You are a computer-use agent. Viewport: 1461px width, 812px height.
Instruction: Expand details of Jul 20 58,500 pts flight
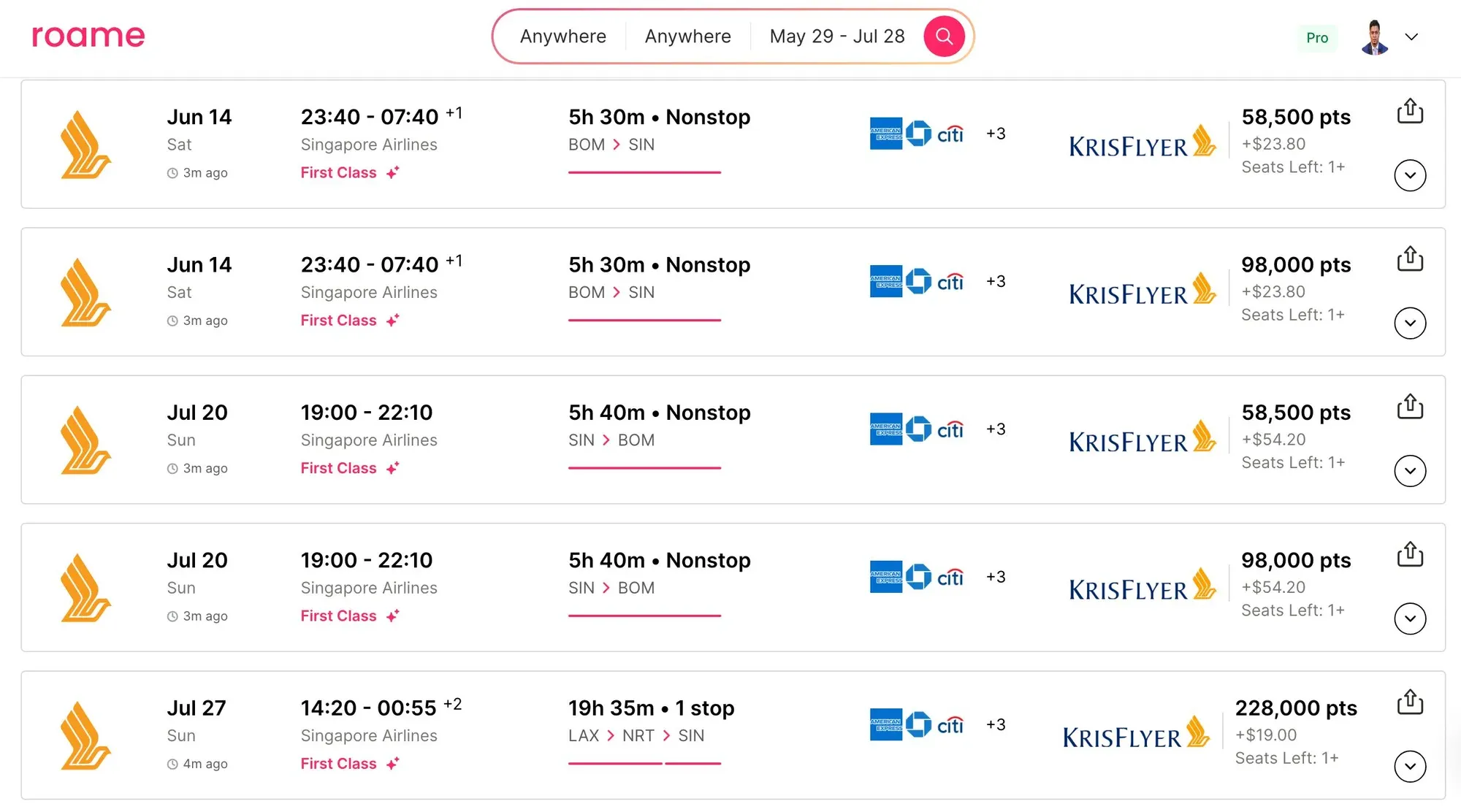tap(1410, 471)
